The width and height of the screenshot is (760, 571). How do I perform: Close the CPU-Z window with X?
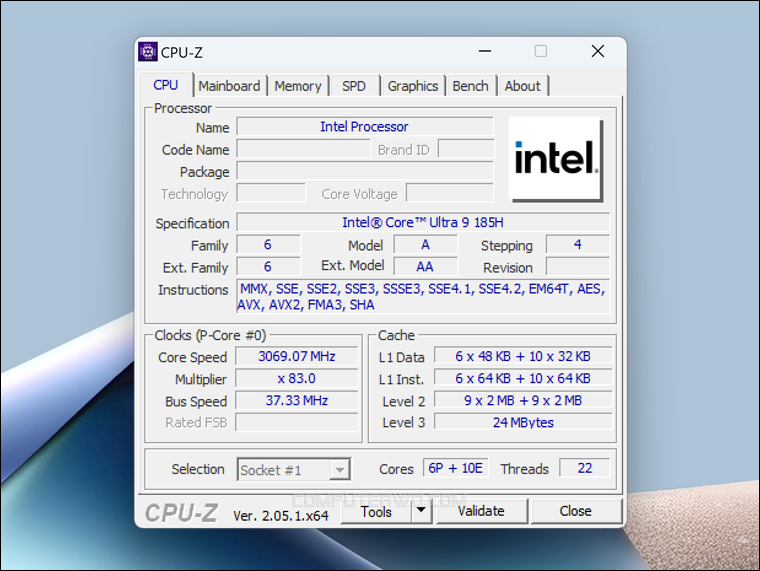pos(598,51)
